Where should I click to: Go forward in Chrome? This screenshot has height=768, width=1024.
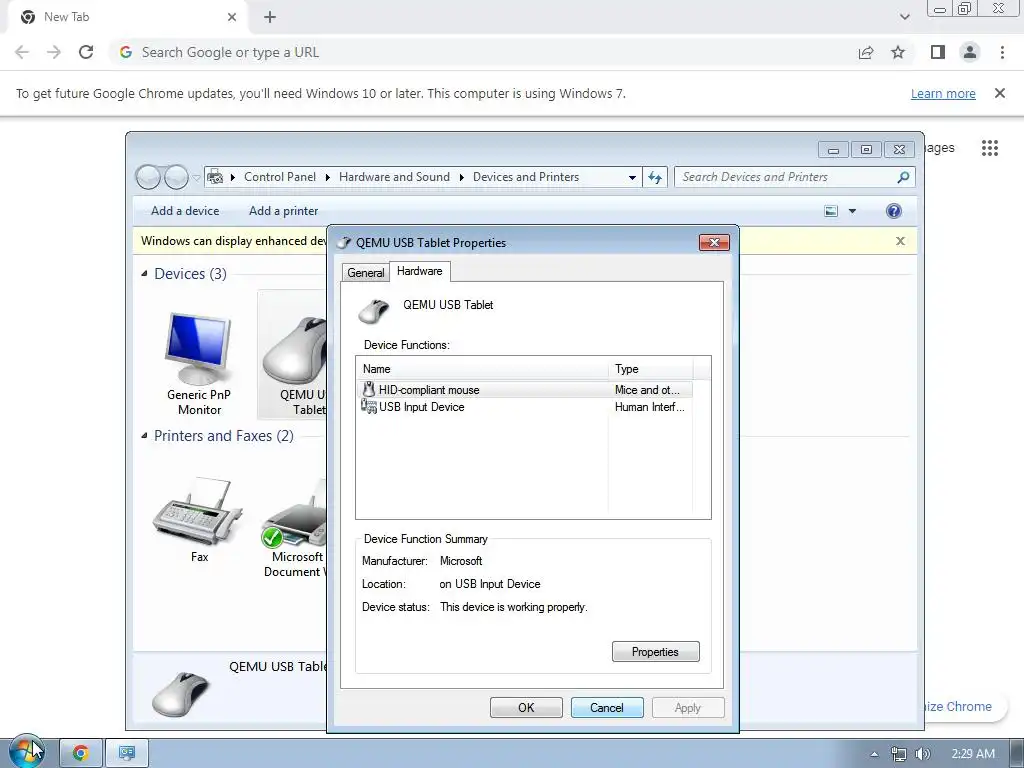54,52
